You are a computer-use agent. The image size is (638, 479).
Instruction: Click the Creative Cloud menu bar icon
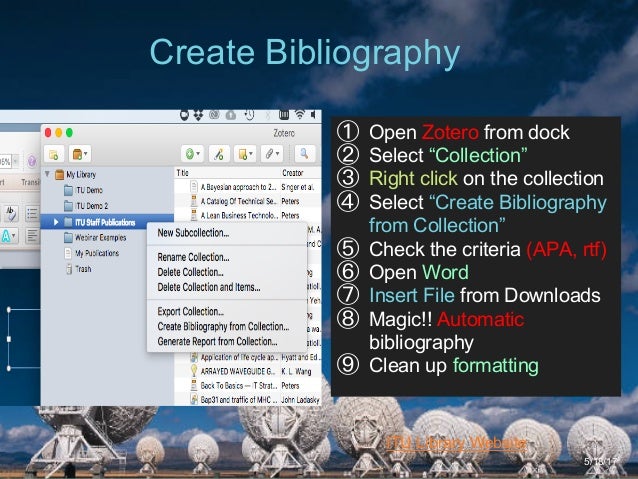click(x=214, y=115)
